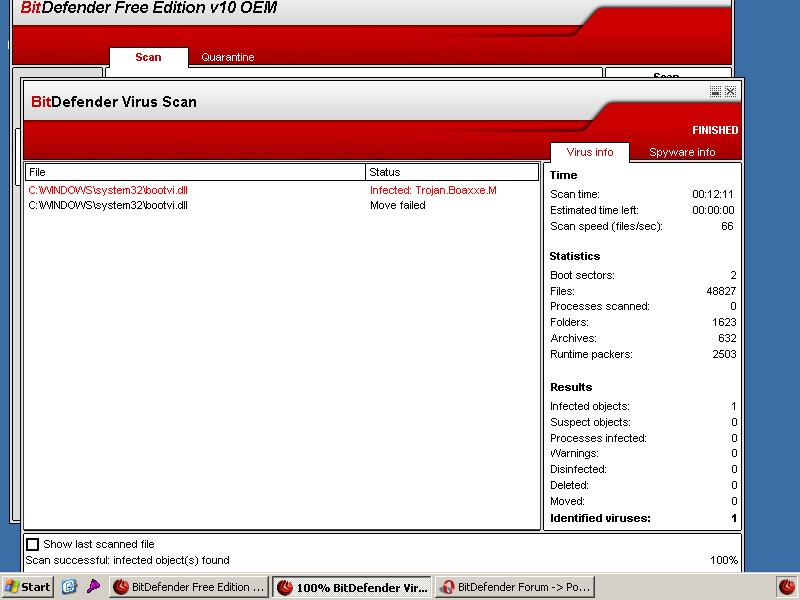800x600 pixels.
Task: Enable Show last scanned file checkbox
Action: [x=33, y=544]
